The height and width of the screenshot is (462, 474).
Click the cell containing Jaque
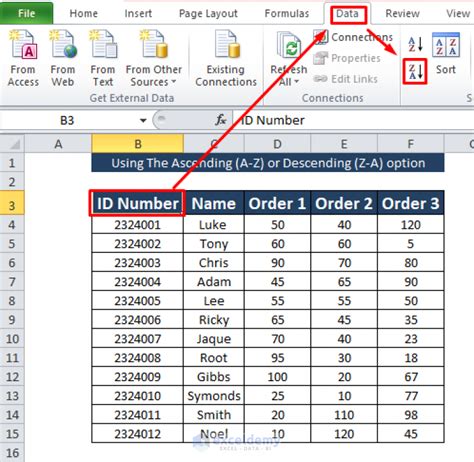[x=214, y=339]
